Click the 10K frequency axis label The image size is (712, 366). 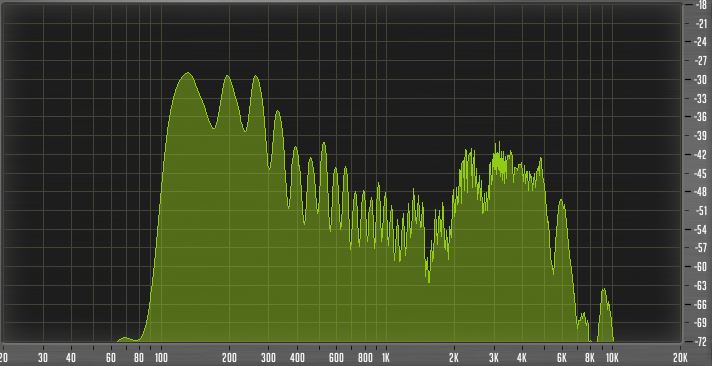(613, 357)
